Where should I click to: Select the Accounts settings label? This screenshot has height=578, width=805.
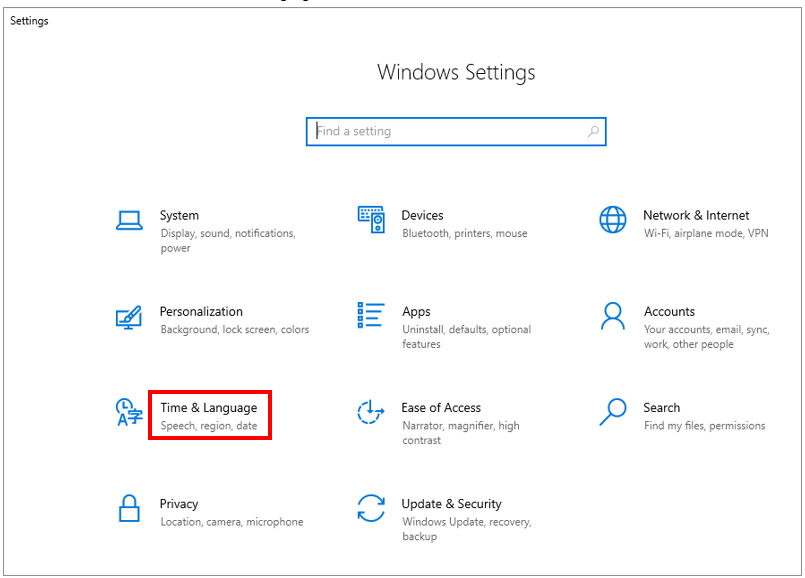[669, 311]
